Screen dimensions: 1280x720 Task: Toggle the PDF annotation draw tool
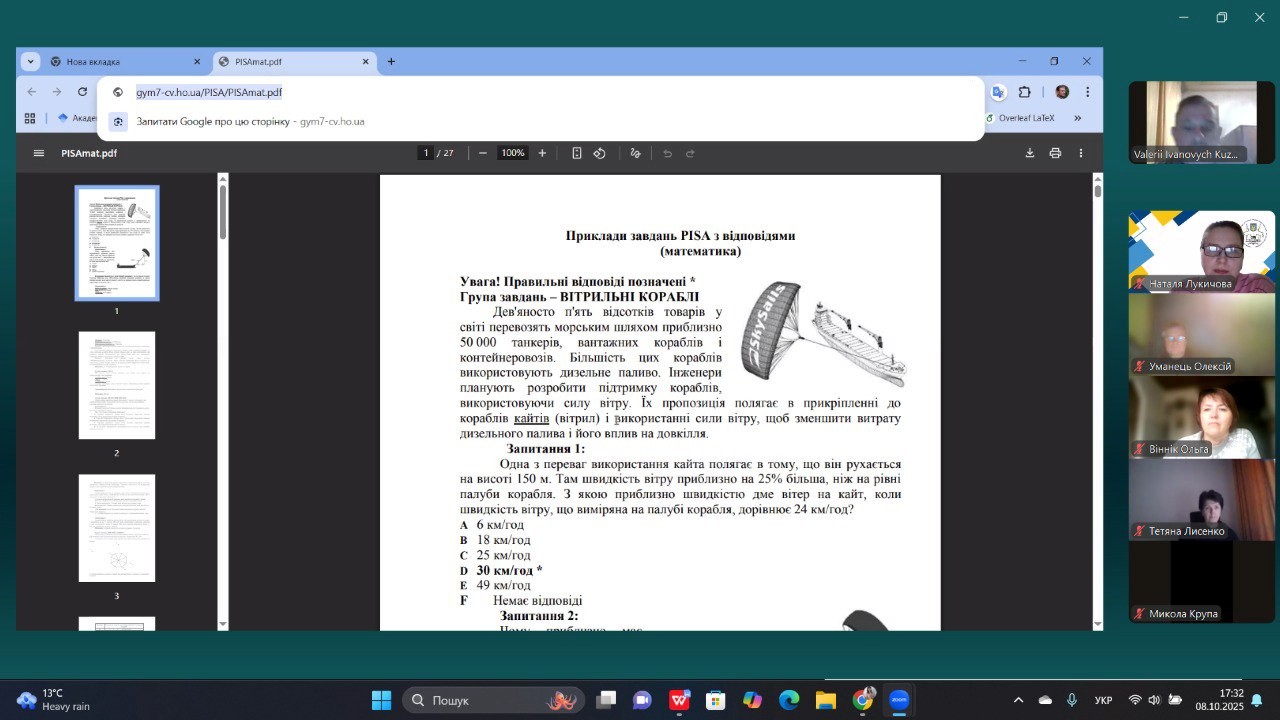(635, 153)
